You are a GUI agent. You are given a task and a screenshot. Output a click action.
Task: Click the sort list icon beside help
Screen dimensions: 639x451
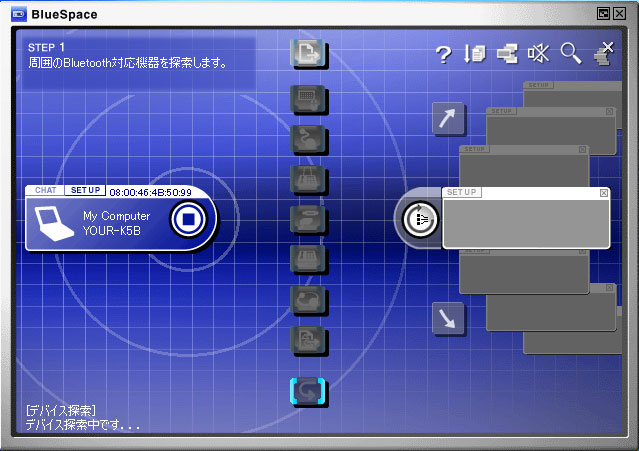coord(475,55)
